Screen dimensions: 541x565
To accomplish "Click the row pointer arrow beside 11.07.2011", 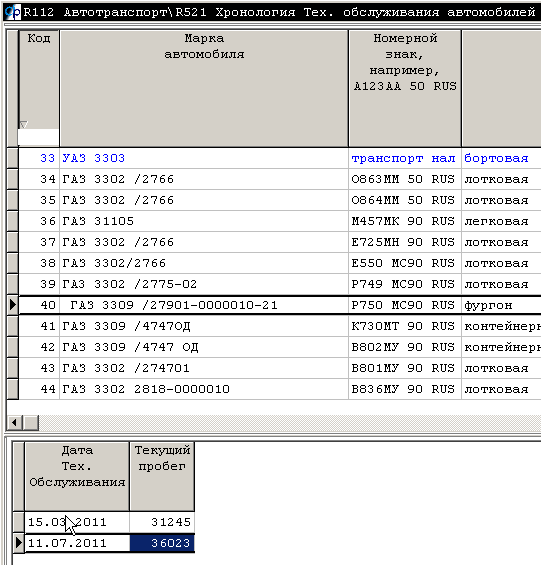I will coord(19,543).
